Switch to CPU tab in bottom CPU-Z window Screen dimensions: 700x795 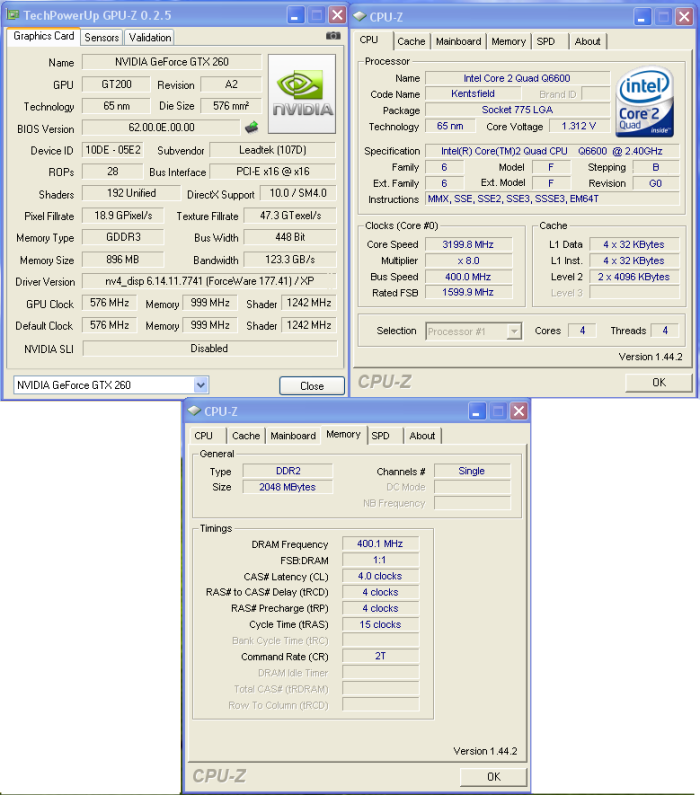(203, 436)
